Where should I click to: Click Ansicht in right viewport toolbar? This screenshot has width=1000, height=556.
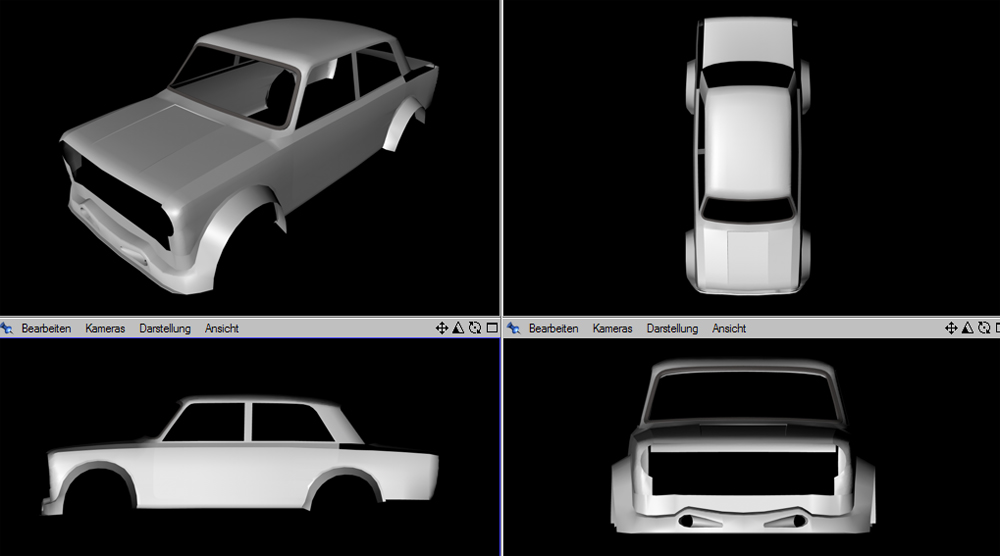729,328
